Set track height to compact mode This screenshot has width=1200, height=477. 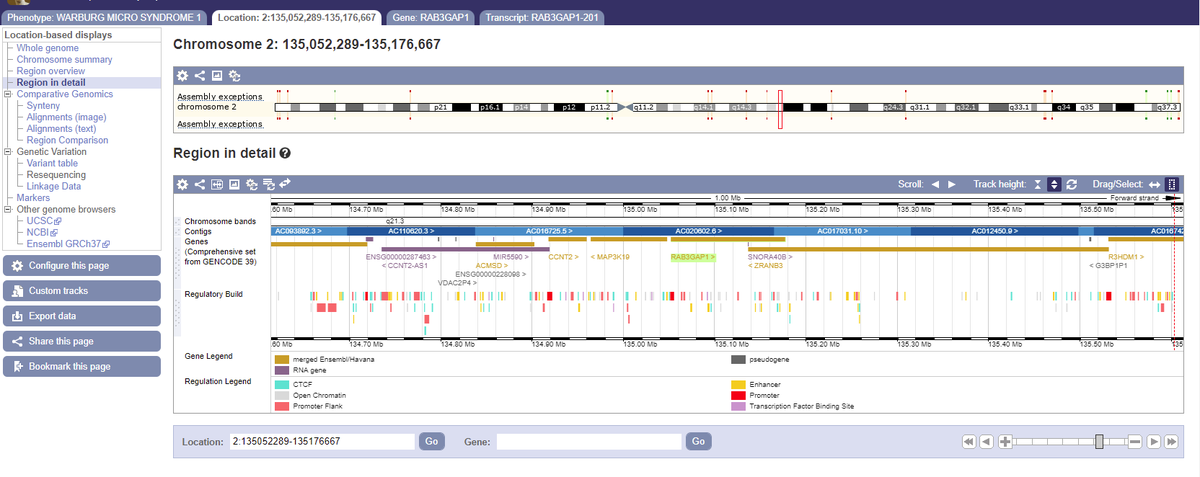(x=1038, y=184)
